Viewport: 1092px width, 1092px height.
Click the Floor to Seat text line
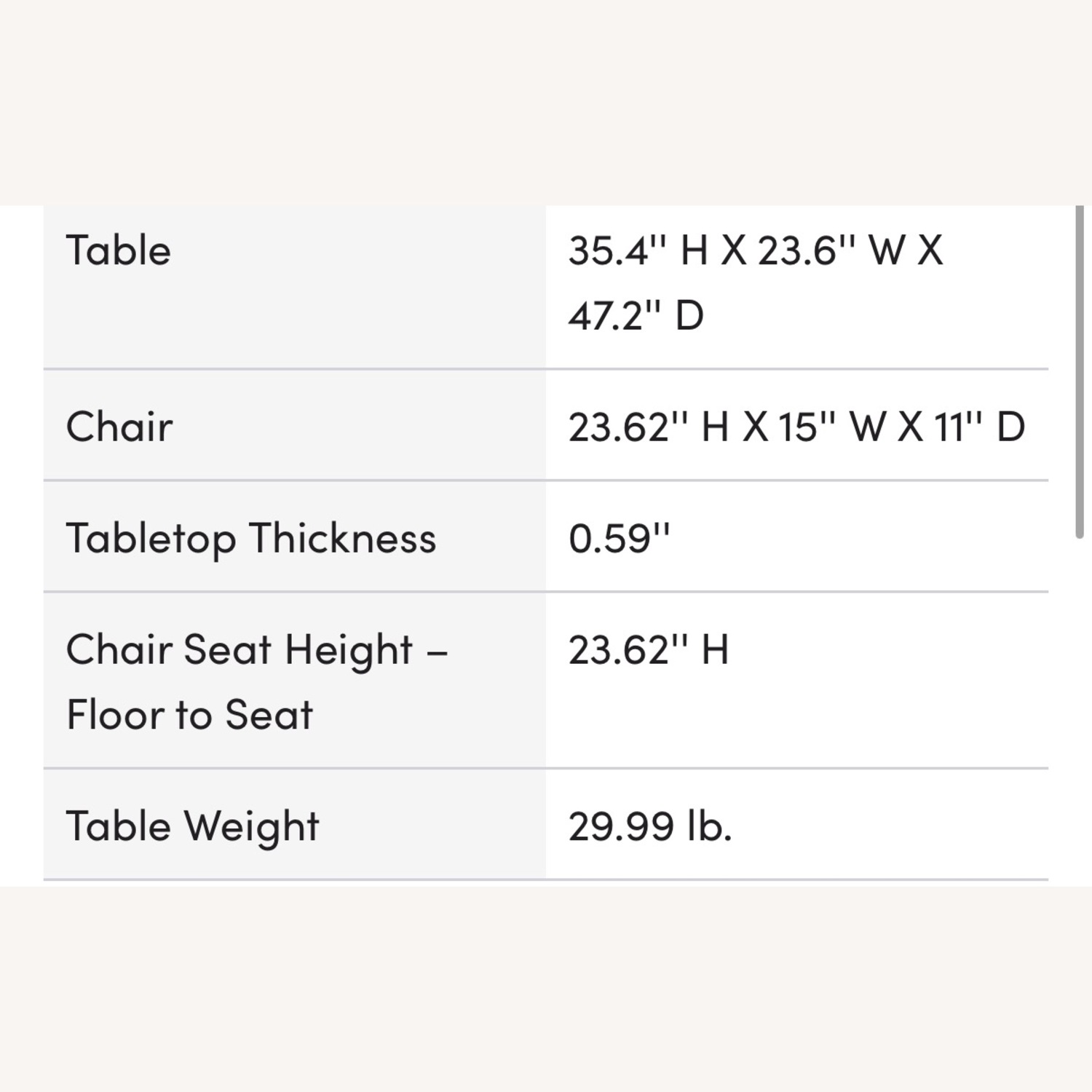click(189, 715)
